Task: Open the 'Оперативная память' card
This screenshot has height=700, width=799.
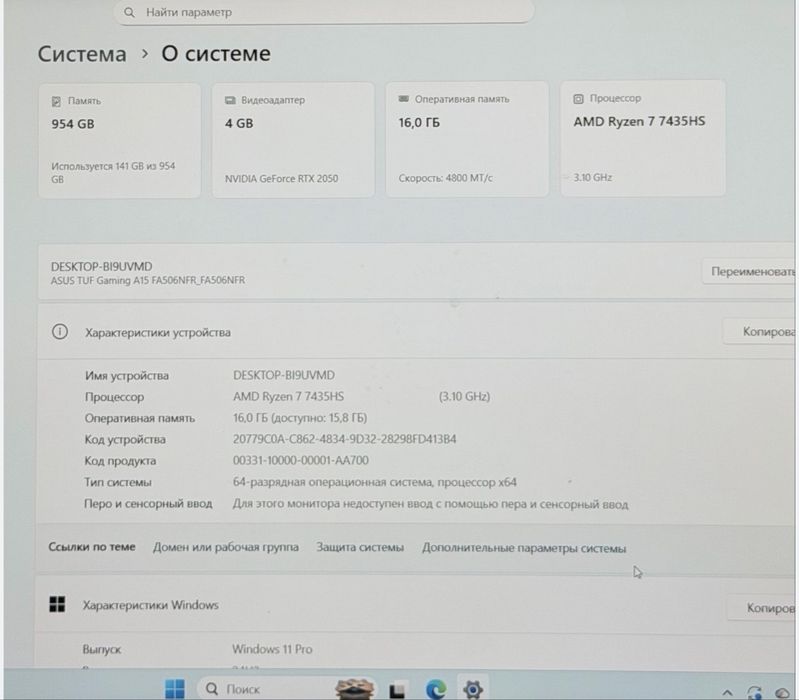Action: coord(467,139)
